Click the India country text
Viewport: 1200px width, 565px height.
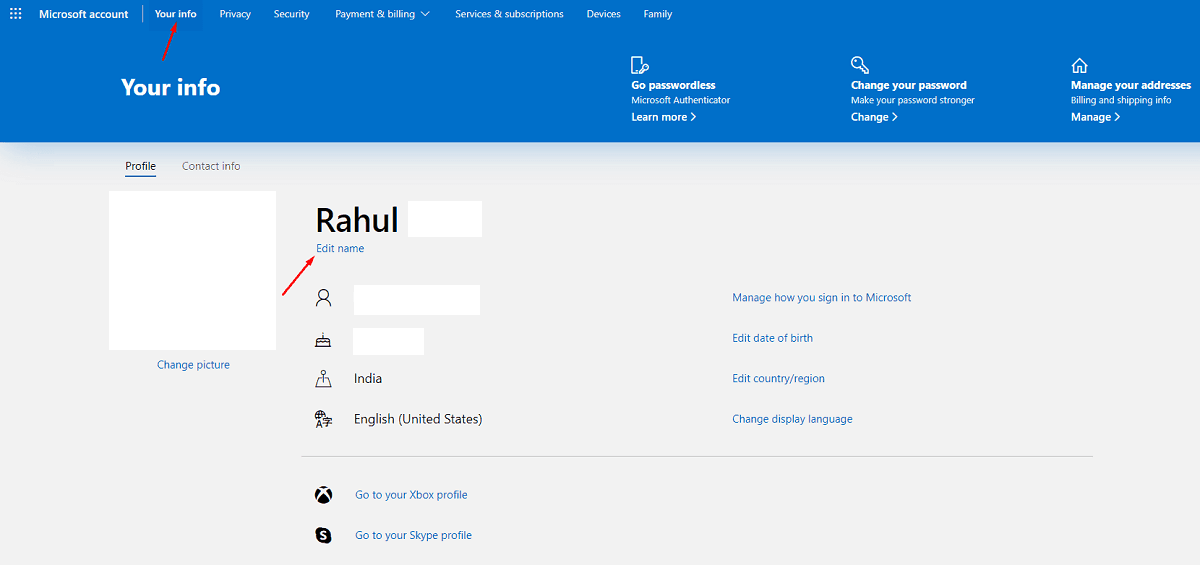368,379
